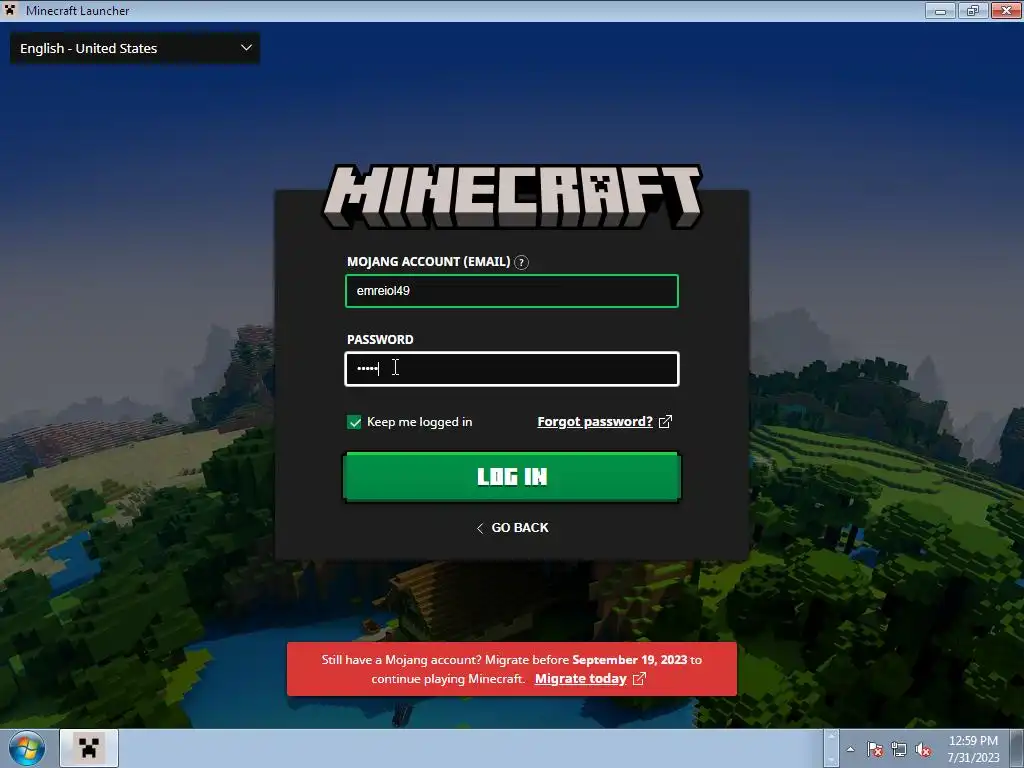The image size is (1024, 768).
Task: Open Action Center flag tray icon
Action: [874, 749]
